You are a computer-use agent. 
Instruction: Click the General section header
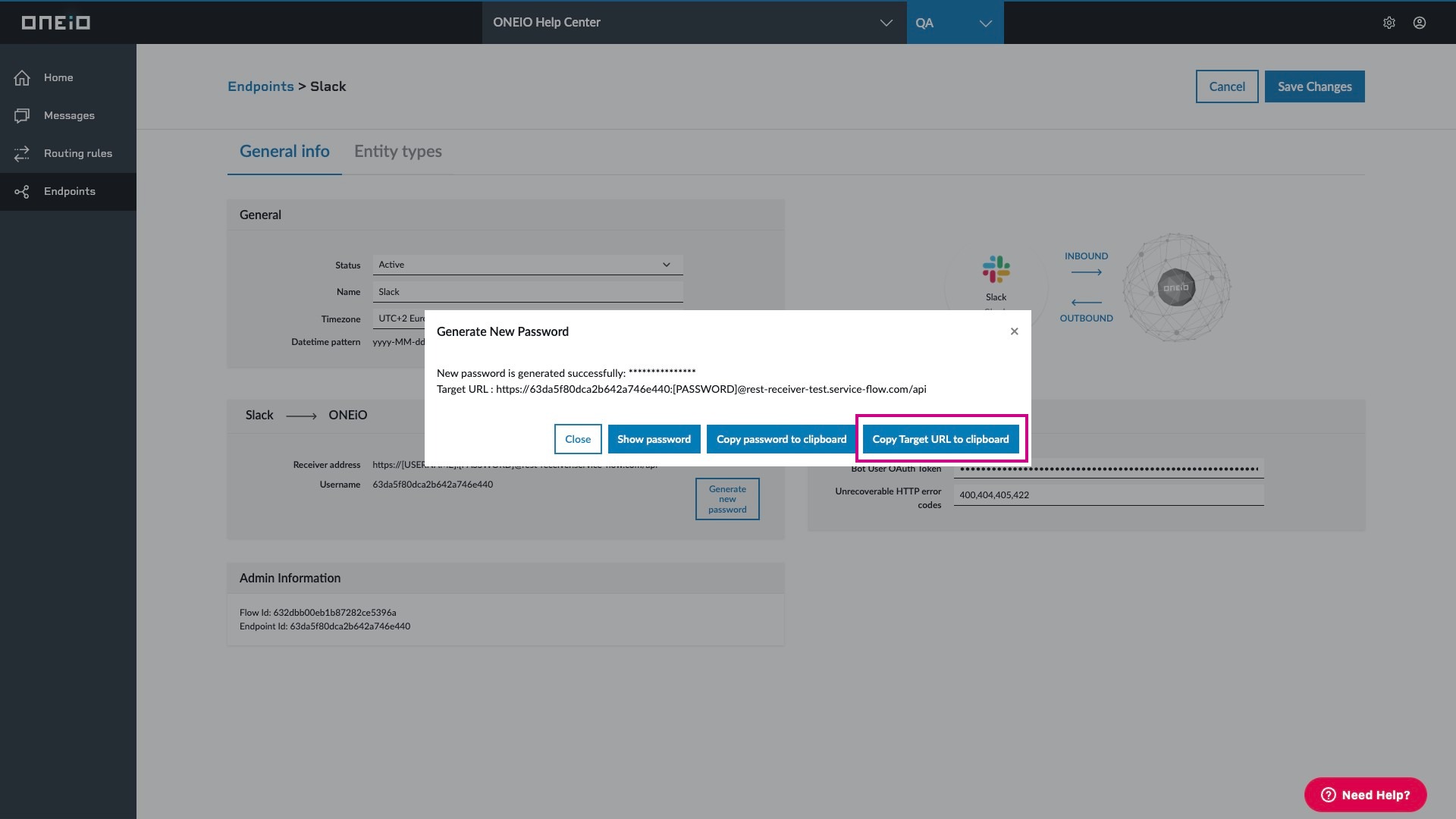260,215
